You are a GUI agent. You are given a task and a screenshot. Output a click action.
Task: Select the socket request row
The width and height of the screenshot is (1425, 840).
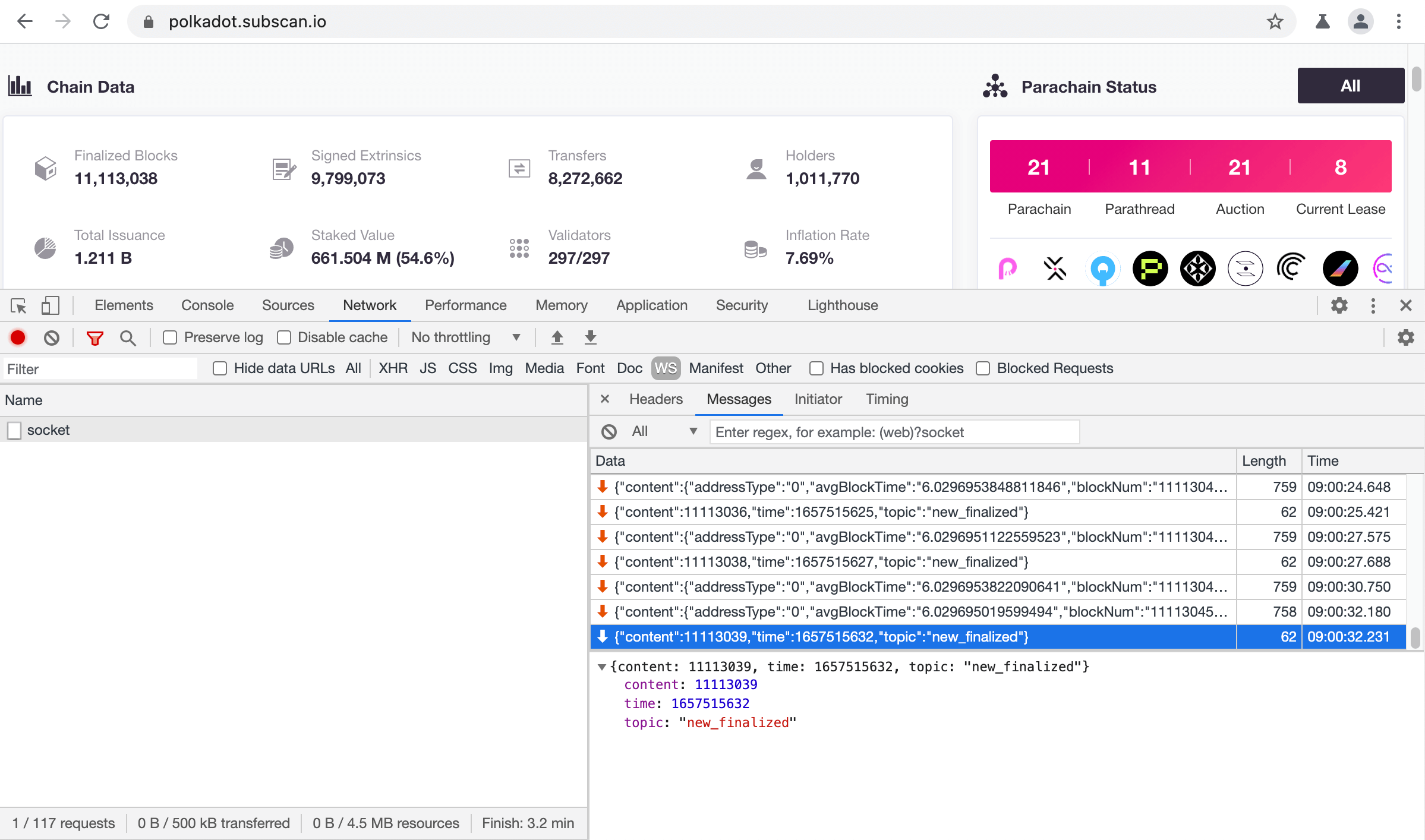pyautogui.click(x=294, y=430)
